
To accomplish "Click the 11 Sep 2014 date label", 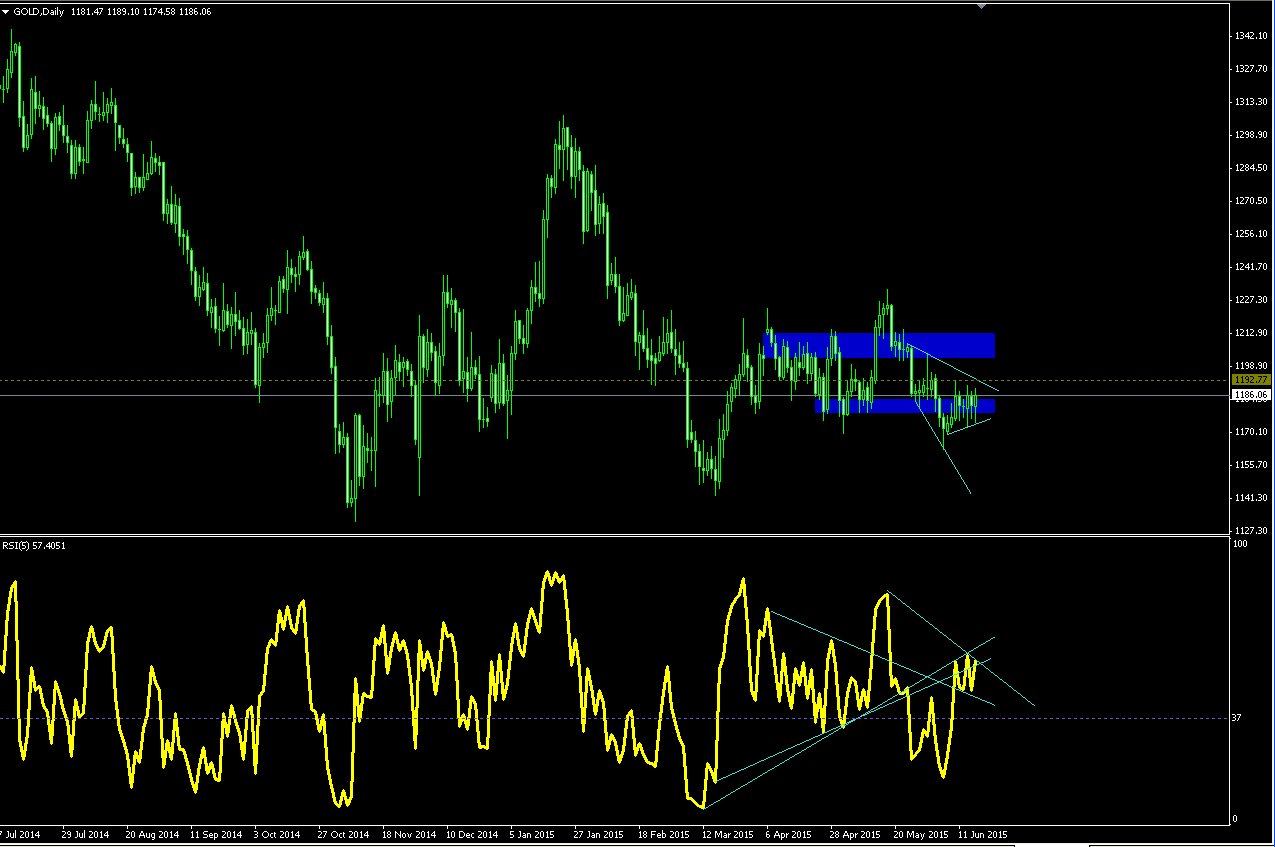I will 215,833.
